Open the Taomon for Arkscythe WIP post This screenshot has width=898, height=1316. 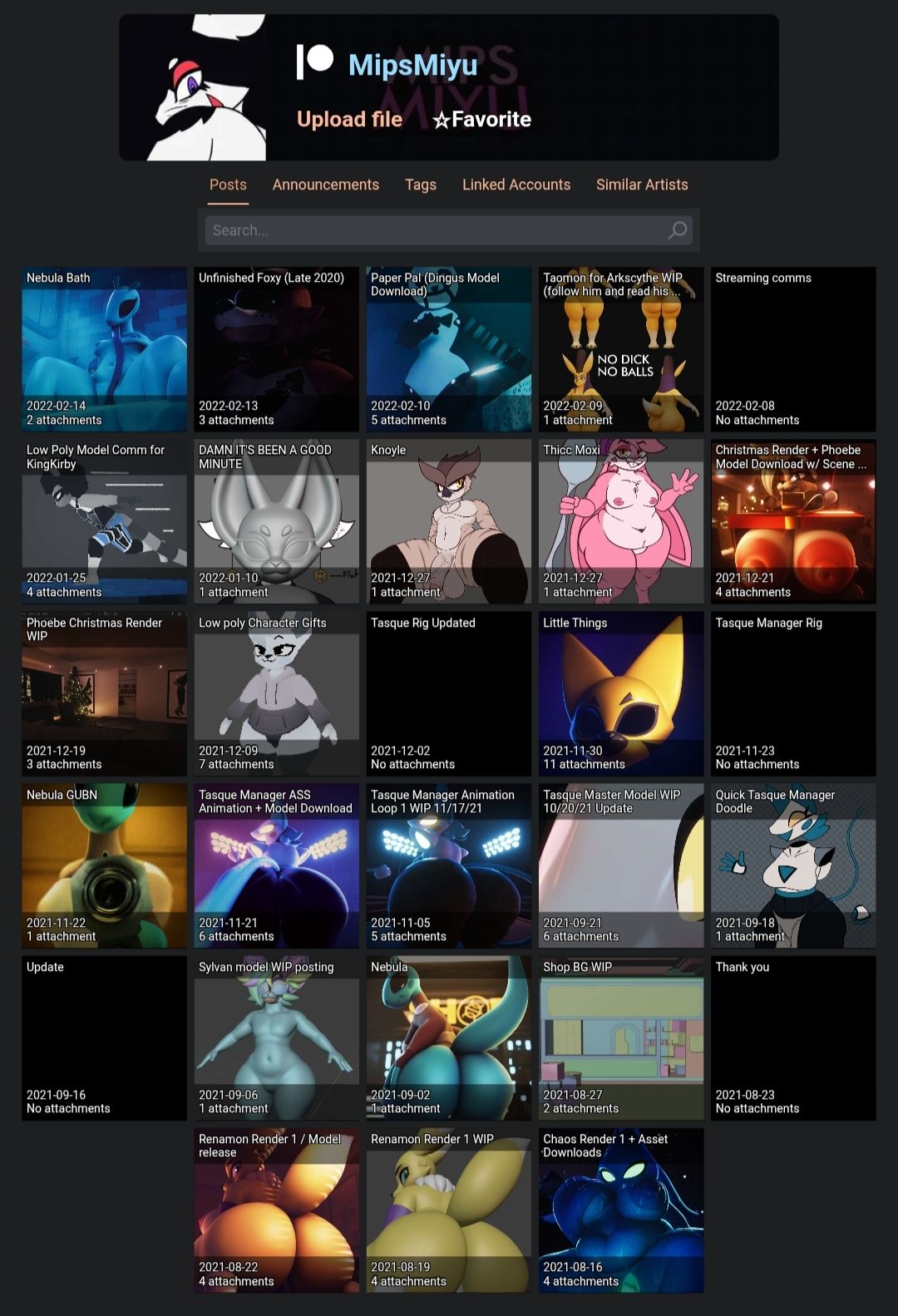pos(621,349)
